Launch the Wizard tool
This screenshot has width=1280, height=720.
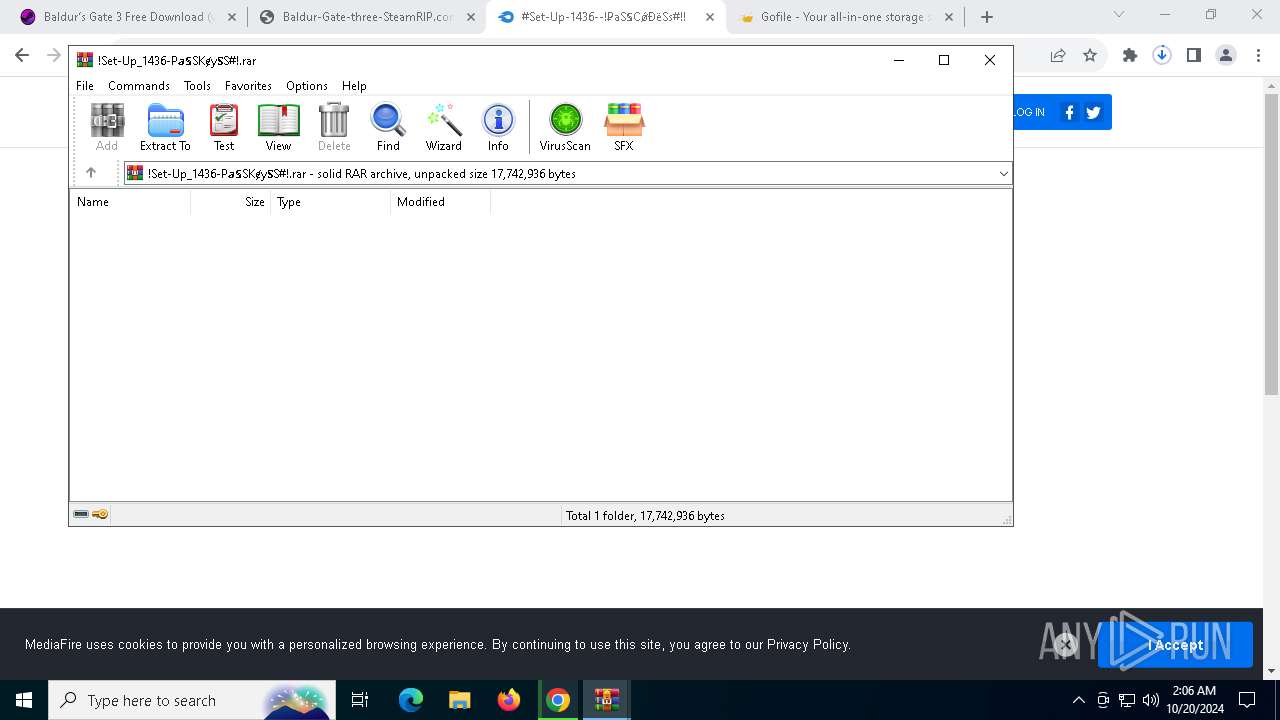point(444,127)
